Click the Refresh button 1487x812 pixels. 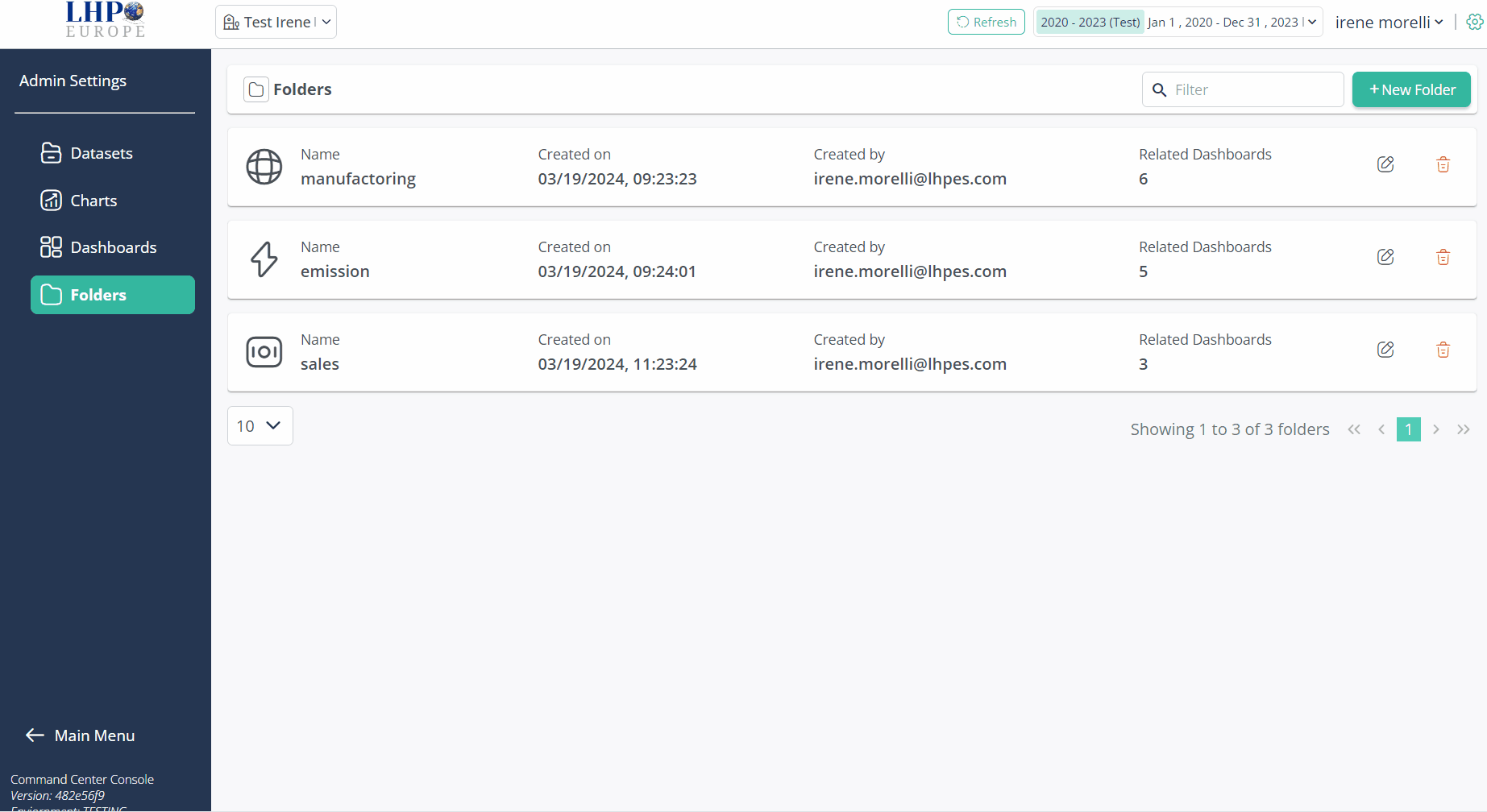(986, 22)
